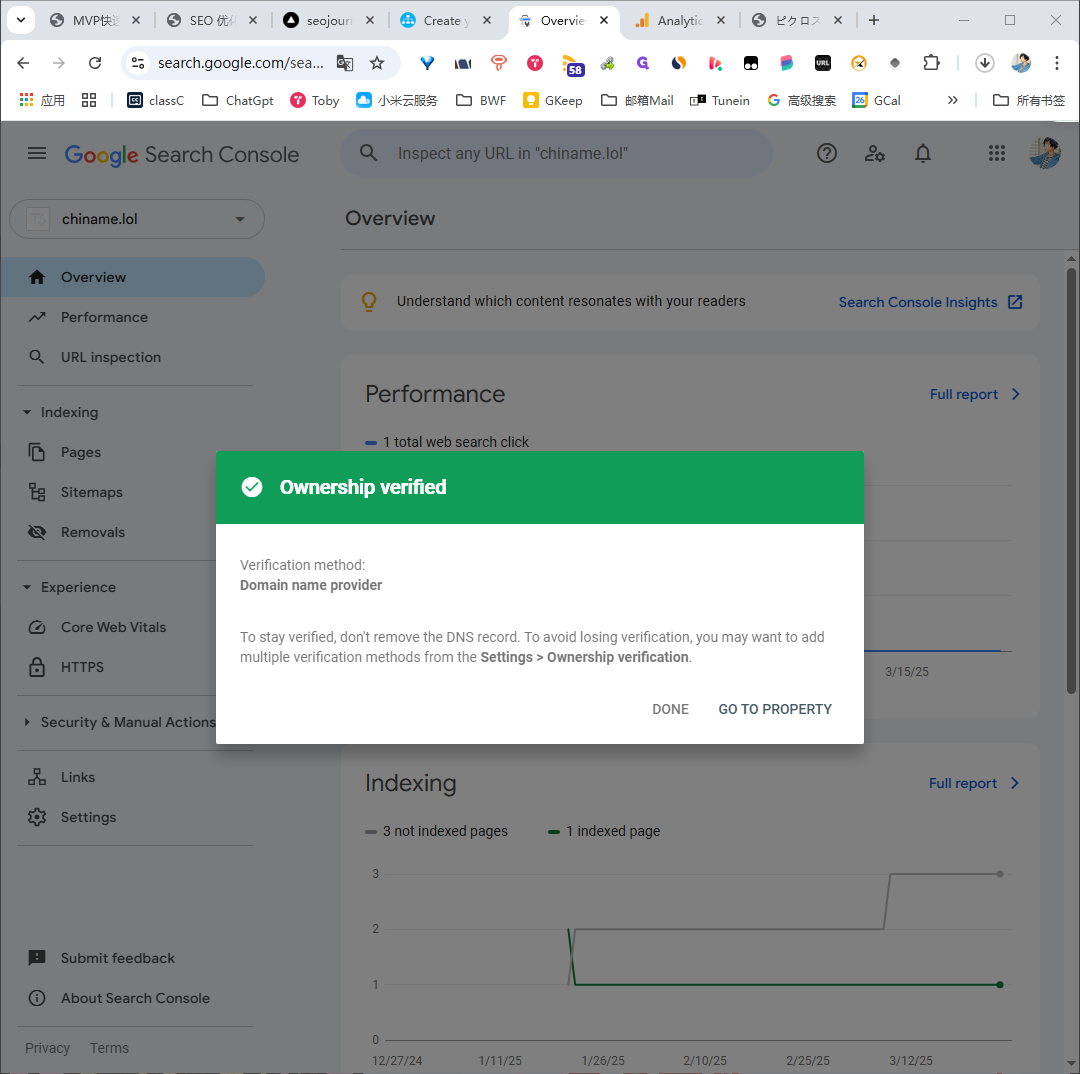Open the Google apps grid
1080x1074 pixels.
pos(996,153)
